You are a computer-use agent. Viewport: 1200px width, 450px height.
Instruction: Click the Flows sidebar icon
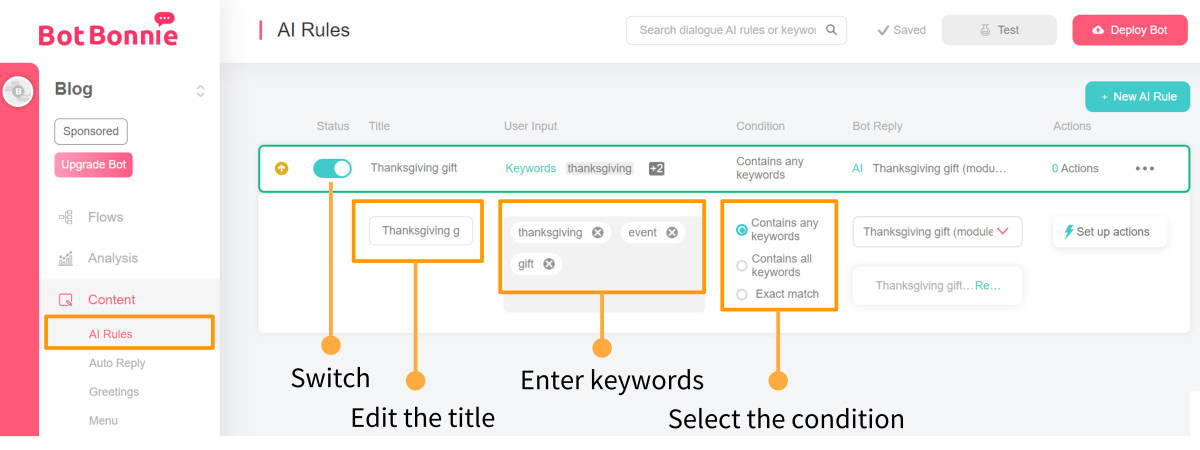point(66,217)
